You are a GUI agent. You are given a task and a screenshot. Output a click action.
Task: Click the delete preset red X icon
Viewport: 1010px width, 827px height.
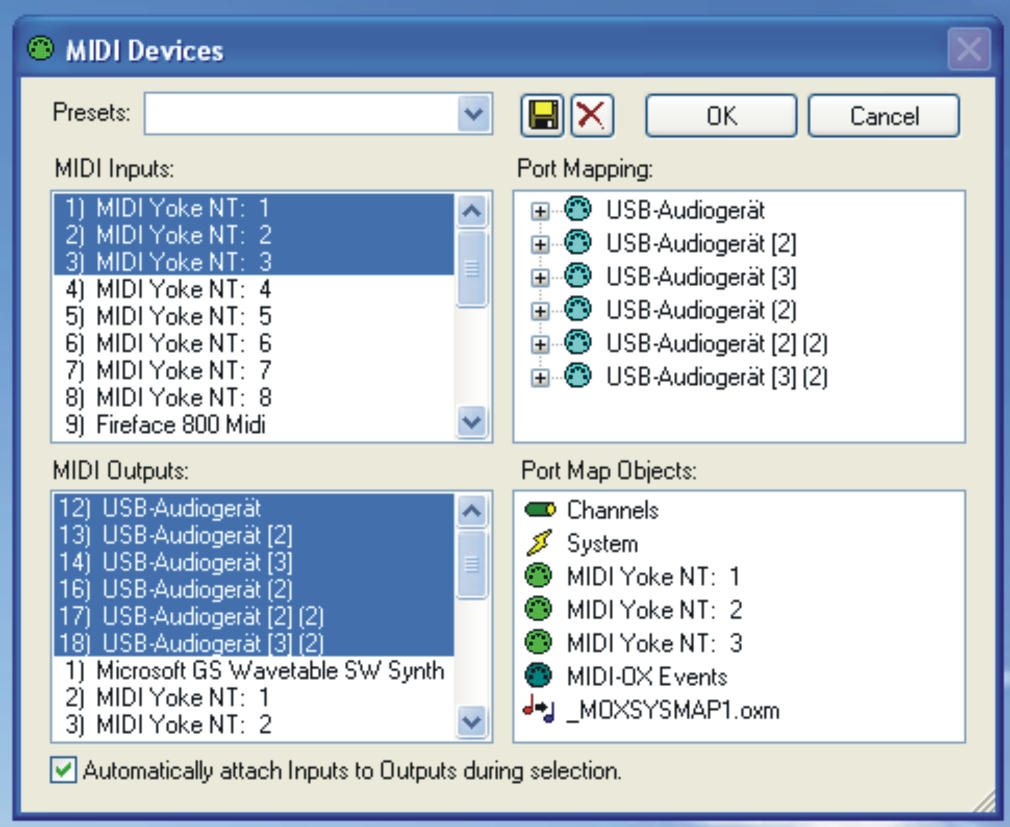tap(592, 115)
